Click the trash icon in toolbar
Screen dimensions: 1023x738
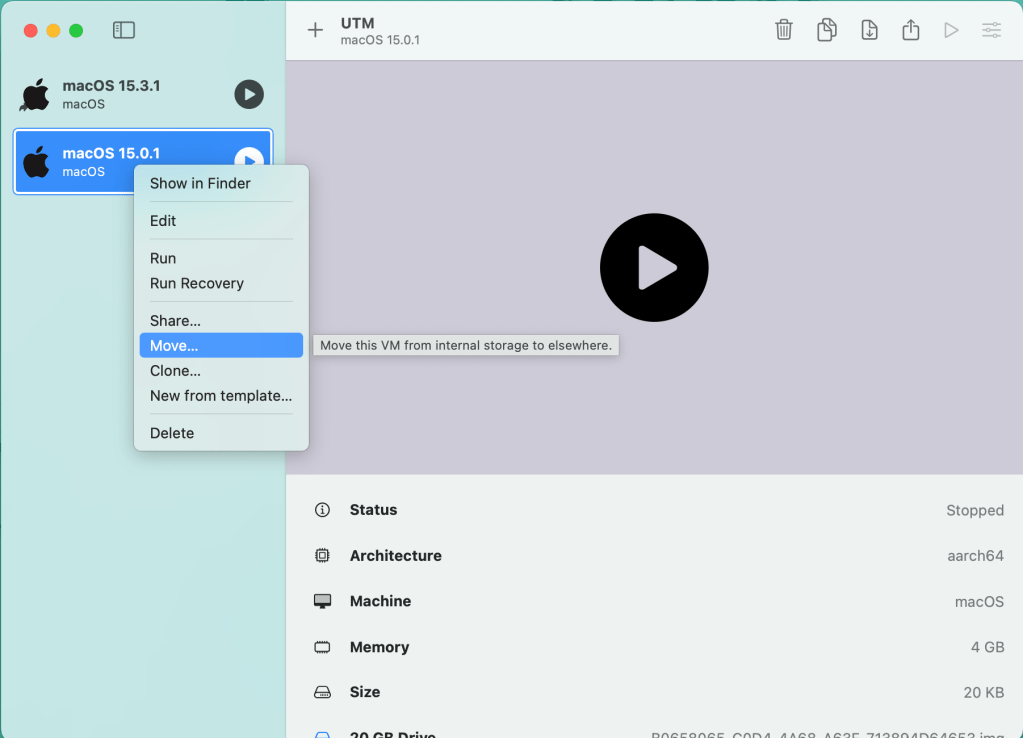[x=784, y=30]
